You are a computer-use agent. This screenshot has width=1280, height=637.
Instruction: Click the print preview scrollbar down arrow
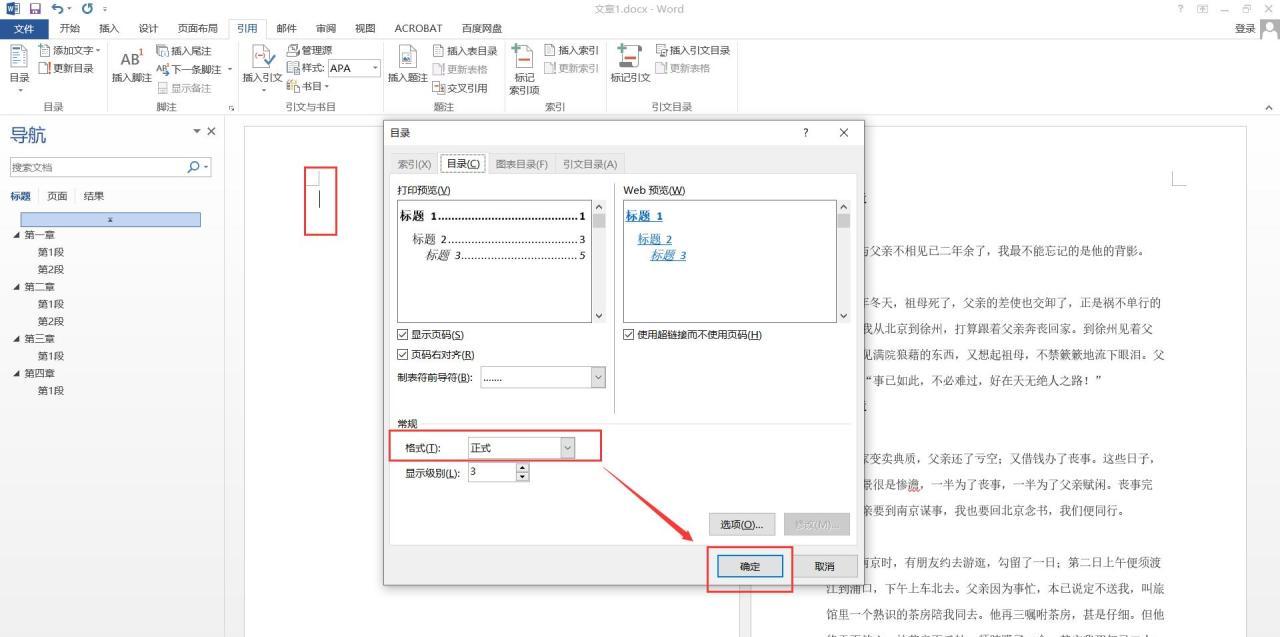(599, 315)
